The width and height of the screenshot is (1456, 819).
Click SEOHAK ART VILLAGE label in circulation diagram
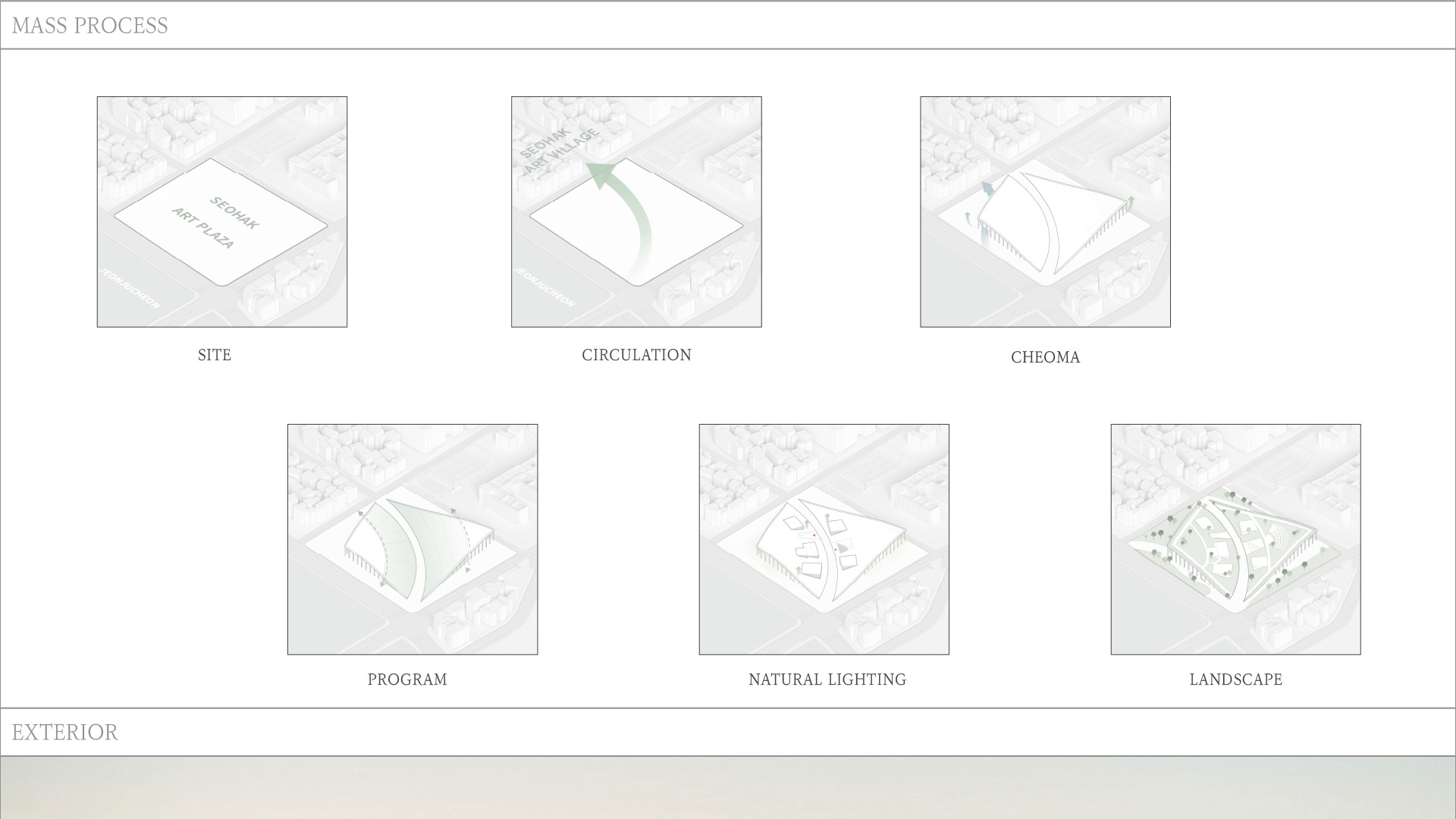[560, 150]
